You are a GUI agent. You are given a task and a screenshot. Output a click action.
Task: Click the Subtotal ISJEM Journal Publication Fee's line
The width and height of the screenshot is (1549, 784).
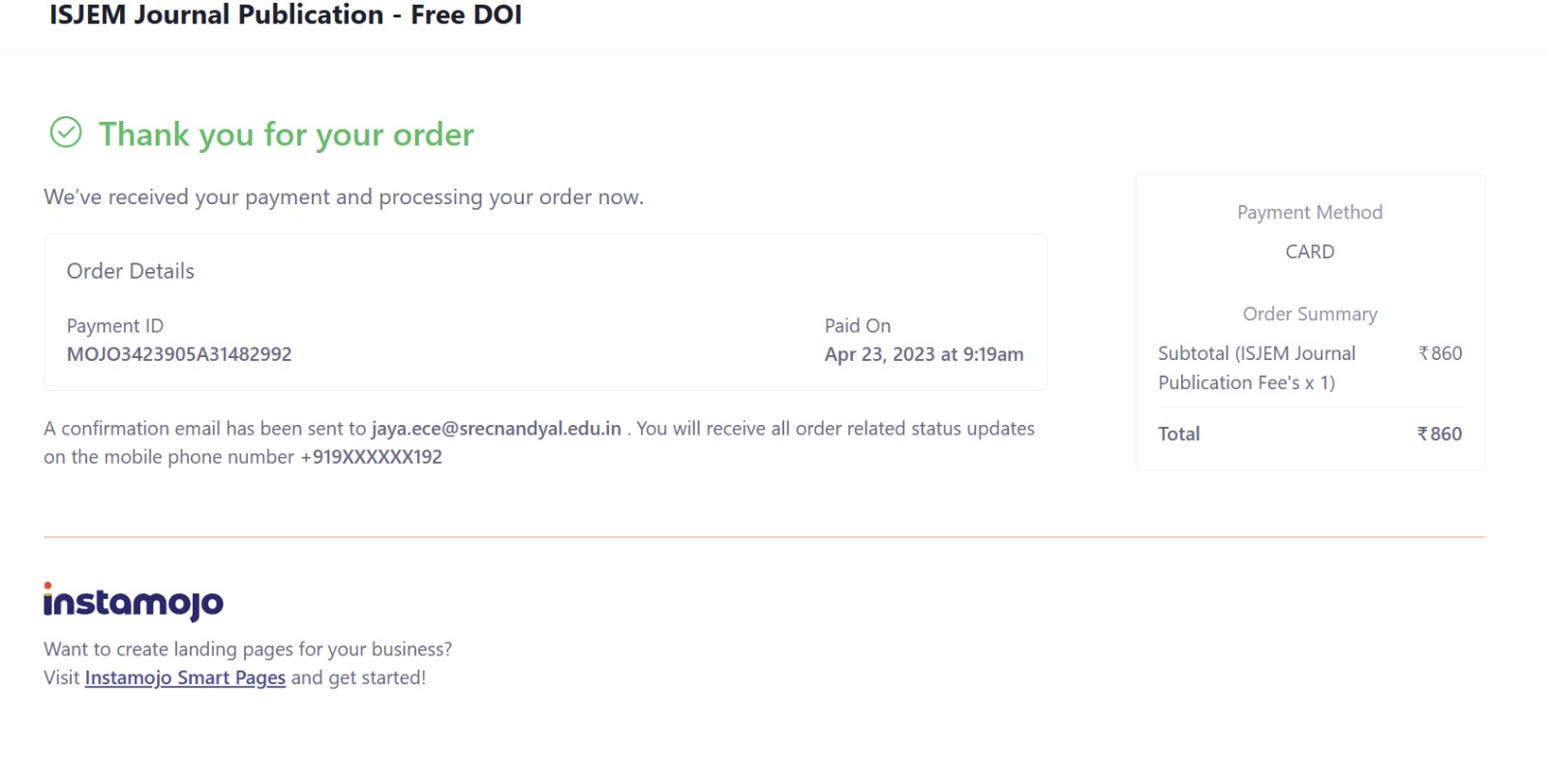click(x=1257, y=368)
